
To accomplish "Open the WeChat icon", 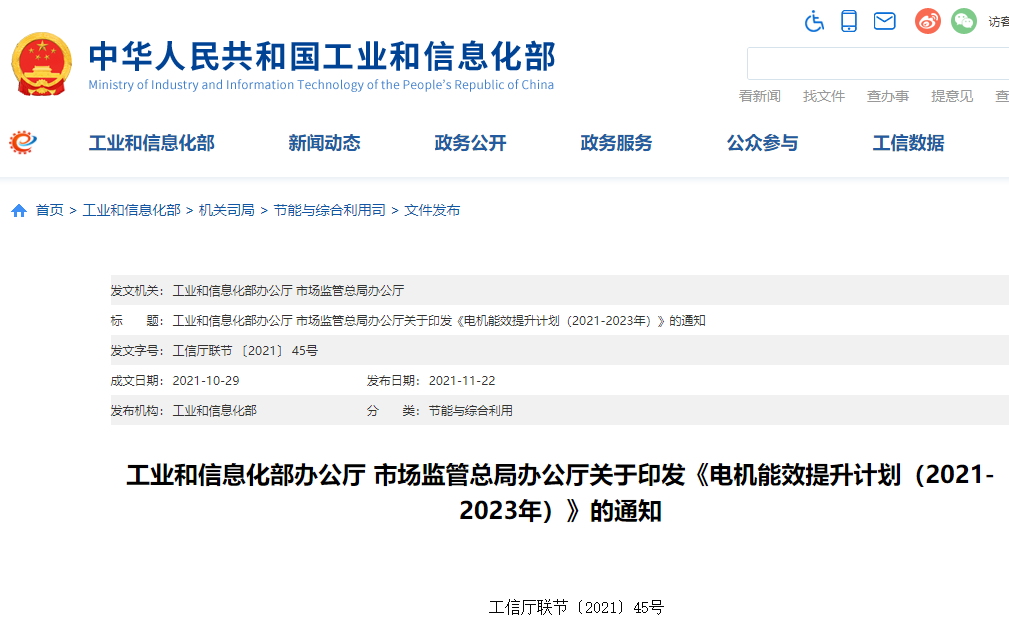I will pyautogui.click(x=963, y=20).
